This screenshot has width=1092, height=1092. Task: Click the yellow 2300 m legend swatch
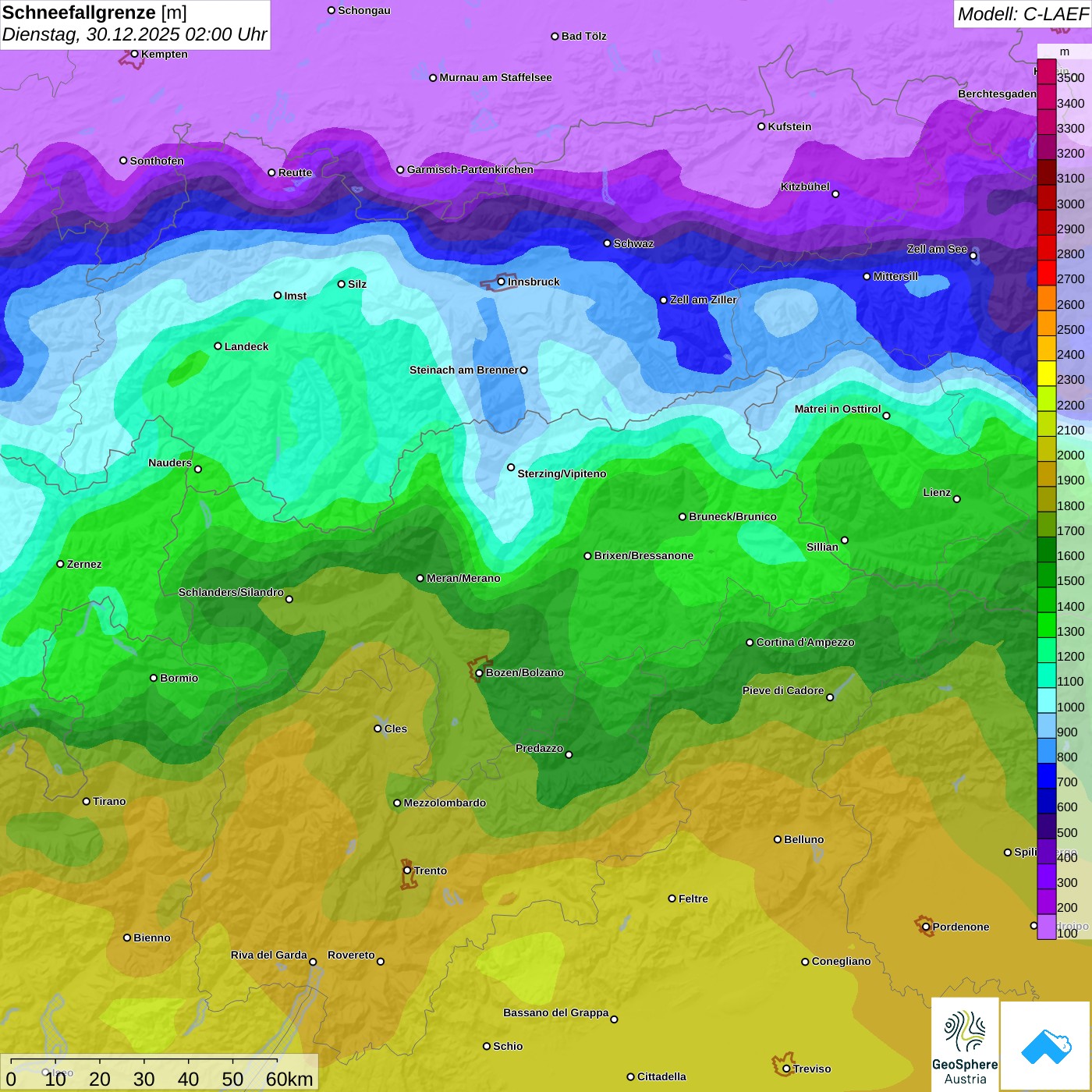(1047, 374)
